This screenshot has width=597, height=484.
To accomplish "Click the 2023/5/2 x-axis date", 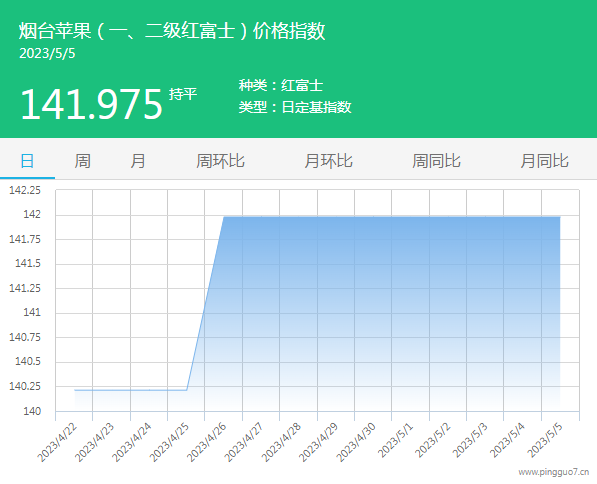I will point(433,440).
